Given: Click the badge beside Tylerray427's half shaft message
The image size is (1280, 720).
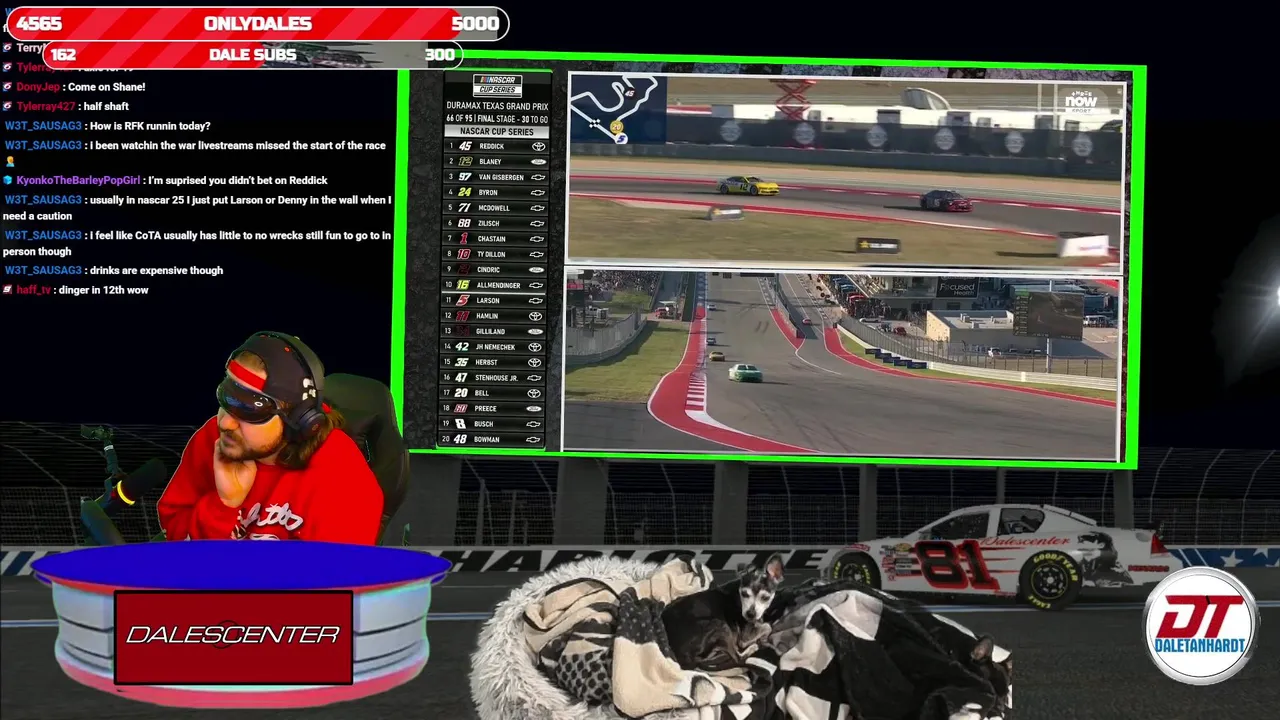Looking at the screenshot, I should pos(7,106).
